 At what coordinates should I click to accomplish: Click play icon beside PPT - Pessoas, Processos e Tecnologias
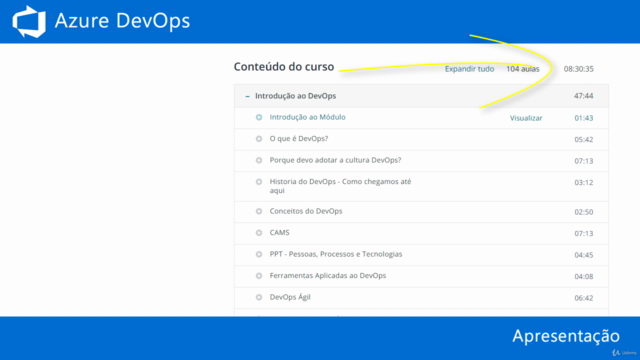pos(259,254)
